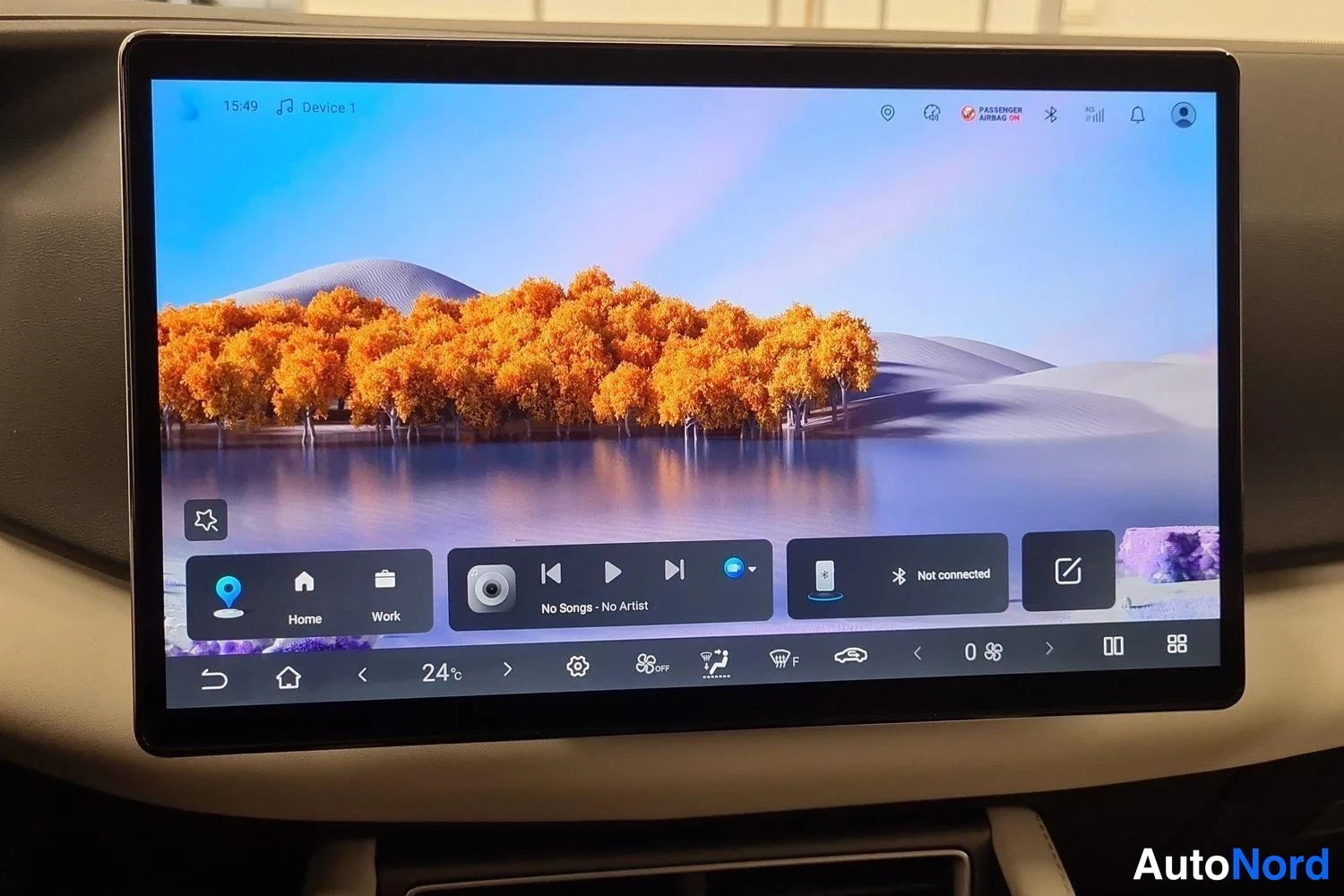Open the phone device icon widget
This screenshot has width=1344, height=896.
(825, 579)
